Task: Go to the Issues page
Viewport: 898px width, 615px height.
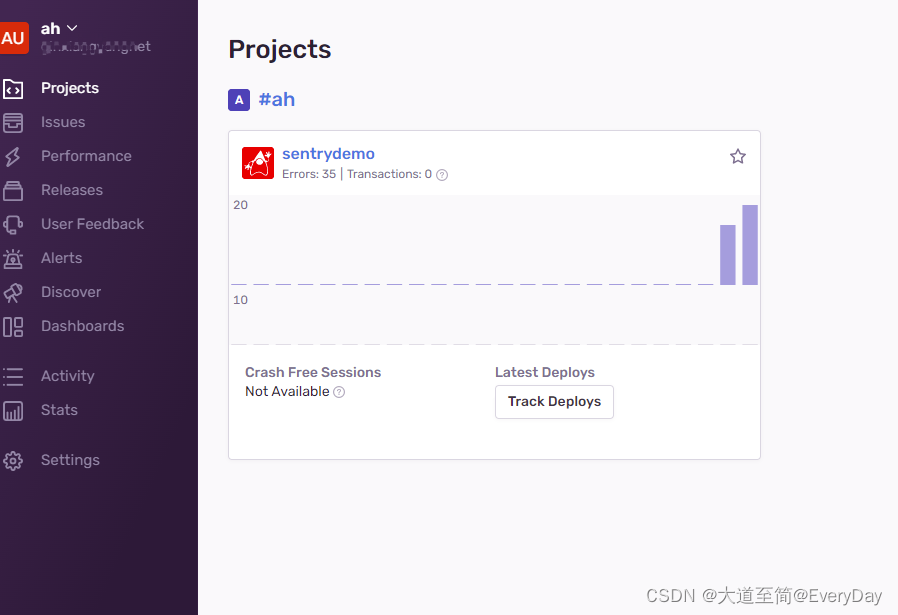Action: (x=63, y=122)
